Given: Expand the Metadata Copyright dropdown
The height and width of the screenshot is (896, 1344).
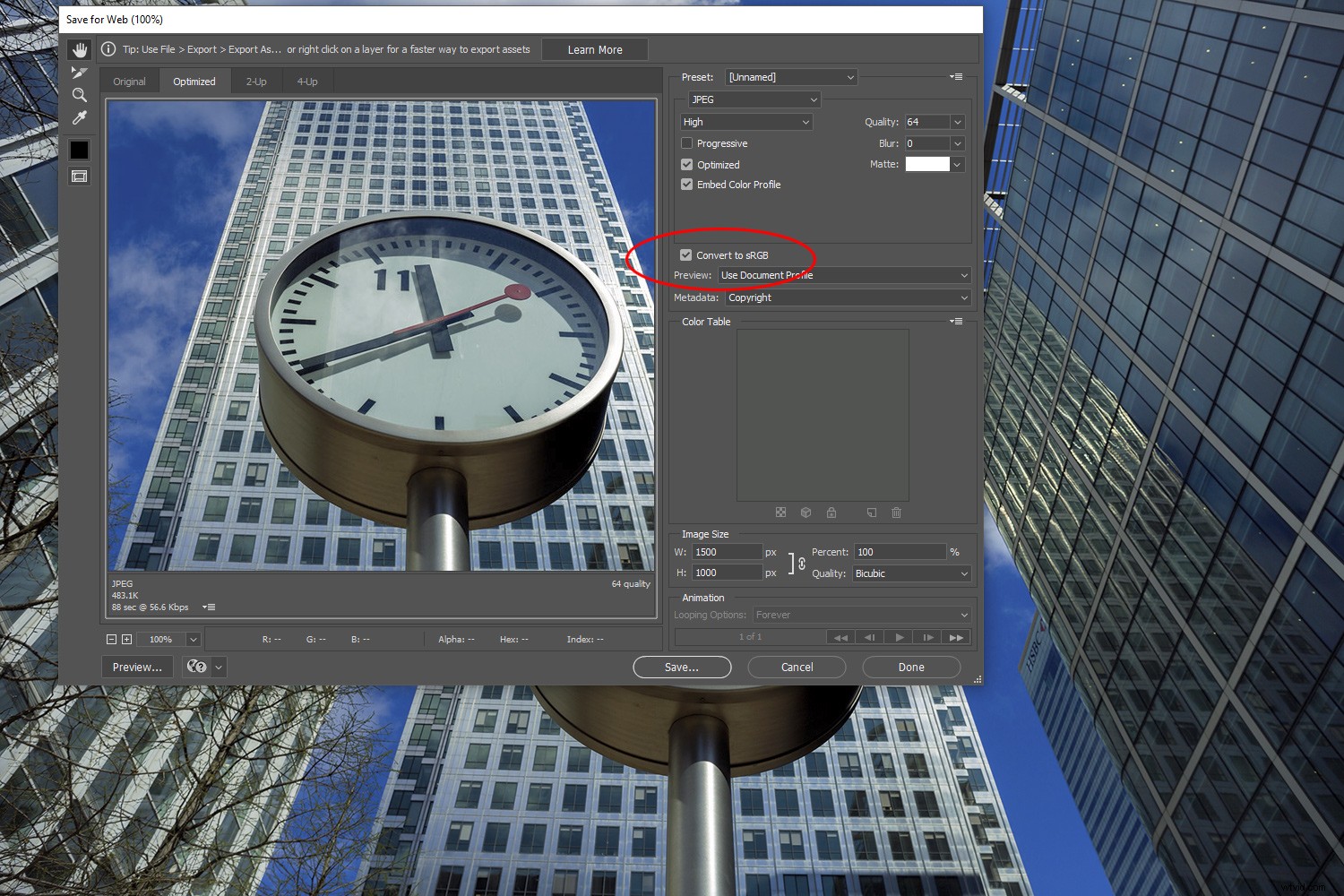Looking at the screenshot, I should click(847, 297).
